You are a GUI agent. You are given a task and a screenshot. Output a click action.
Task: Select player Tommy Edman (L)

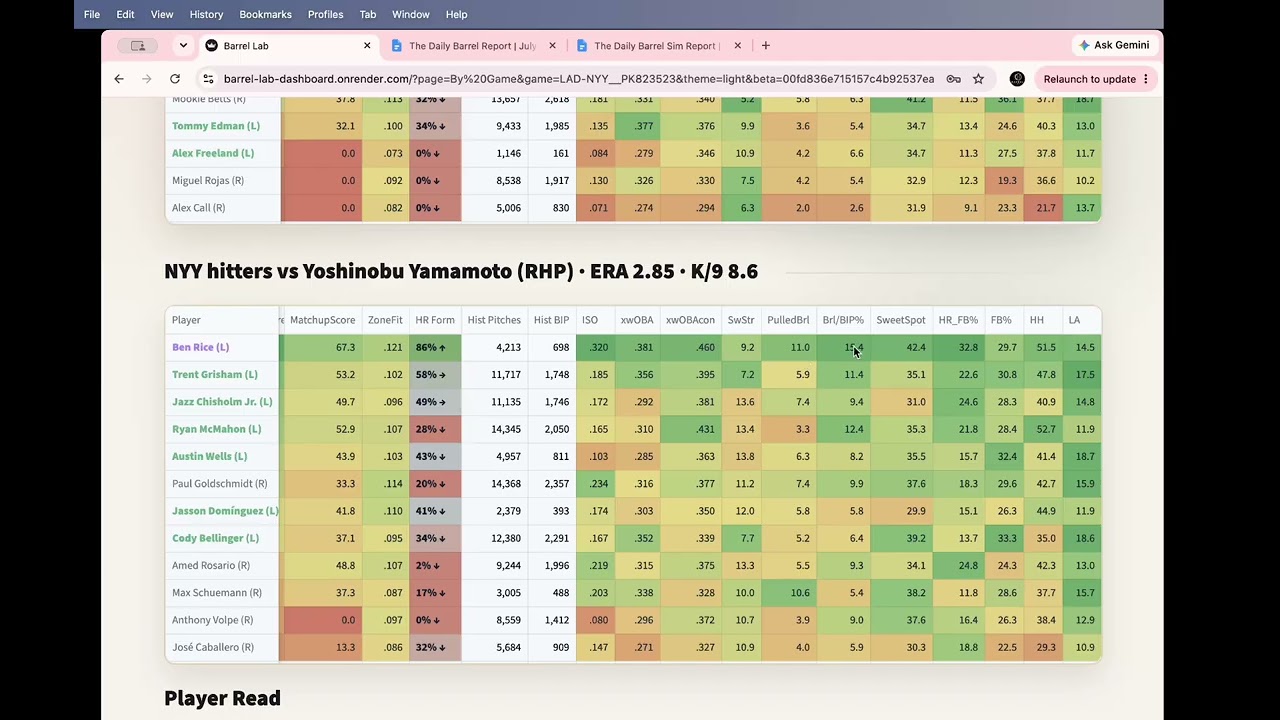216,126
